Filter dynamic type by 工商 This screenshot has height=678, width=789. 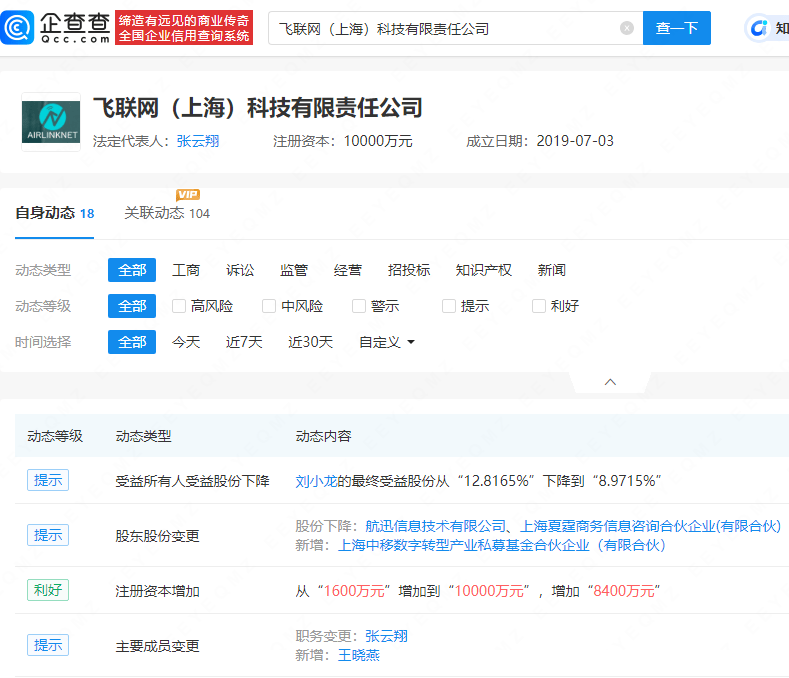[186, 270]
